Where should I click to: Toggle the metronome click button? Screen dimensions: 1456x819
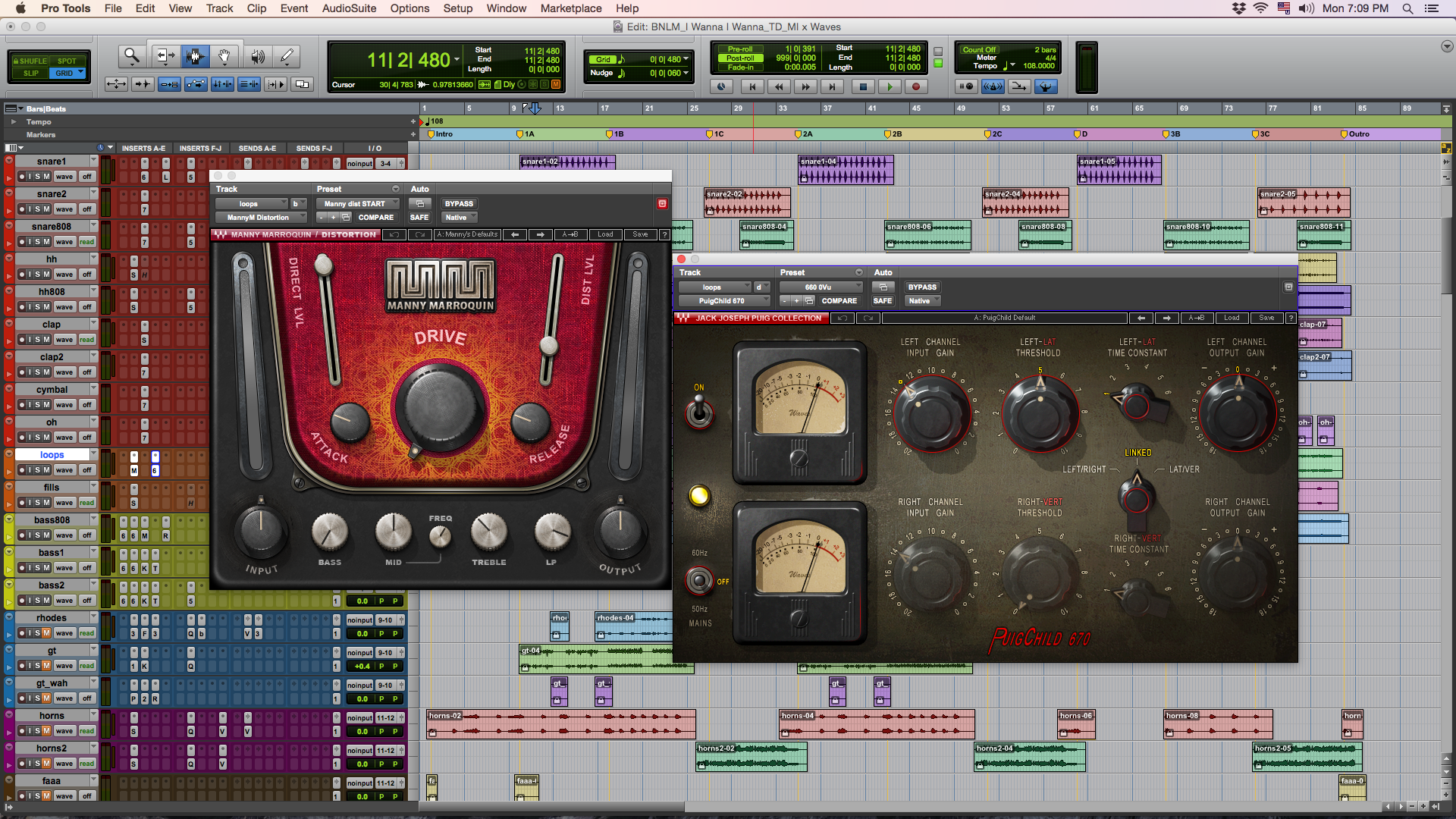993,86
